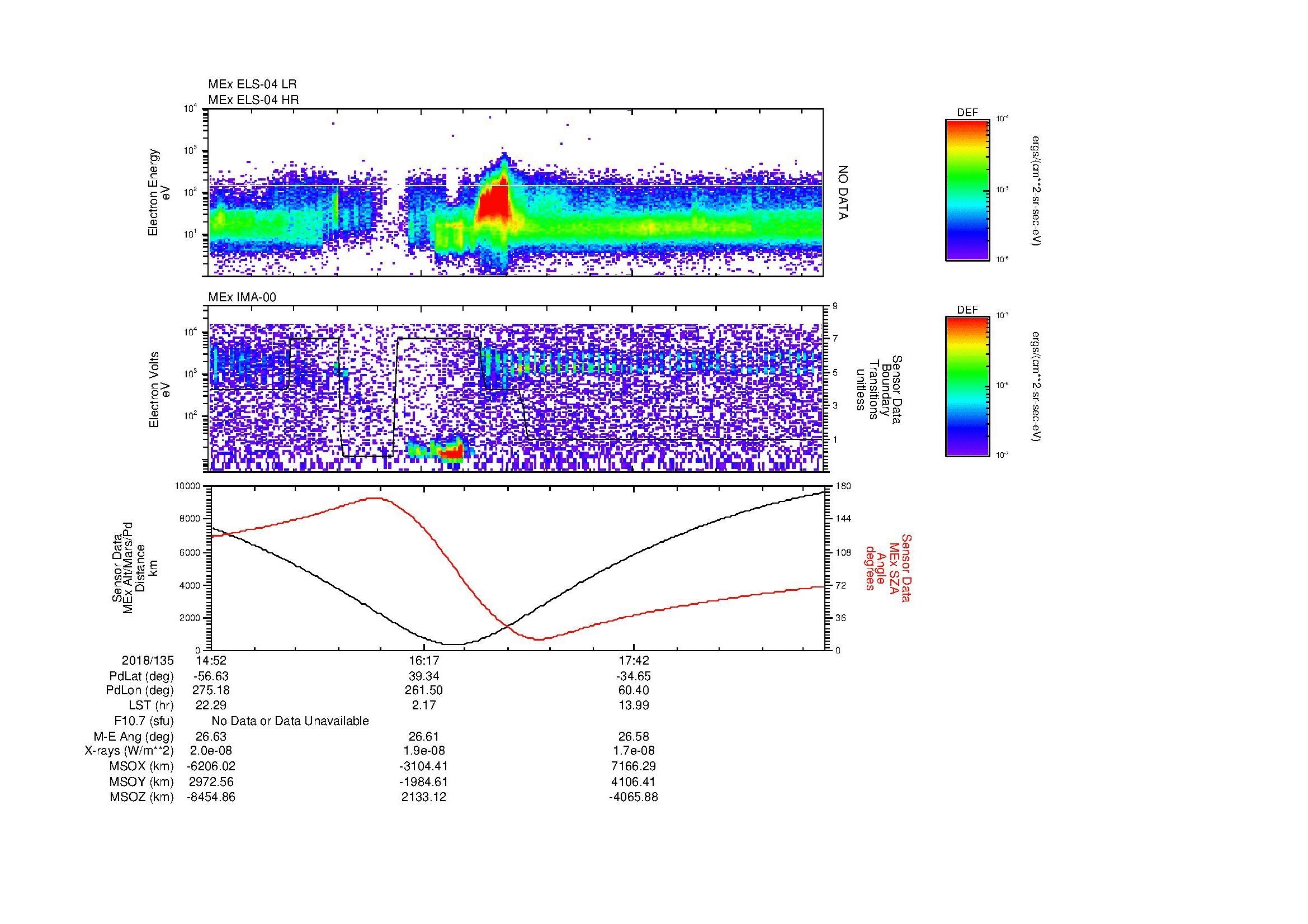Click MSOY value '4106.41'
Viewport: 1308px width, 924px height.
click(x=634, y=781)
